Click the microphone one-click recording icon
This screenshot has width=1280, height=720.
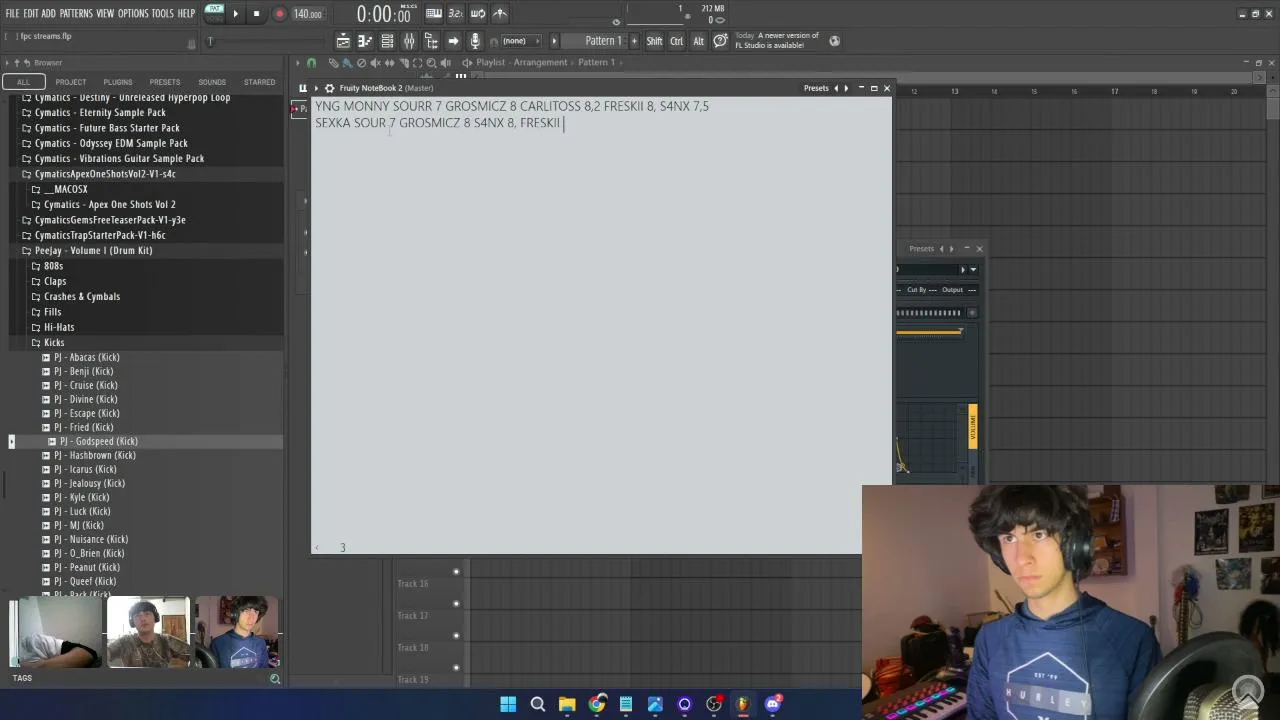tap(475, 41)
